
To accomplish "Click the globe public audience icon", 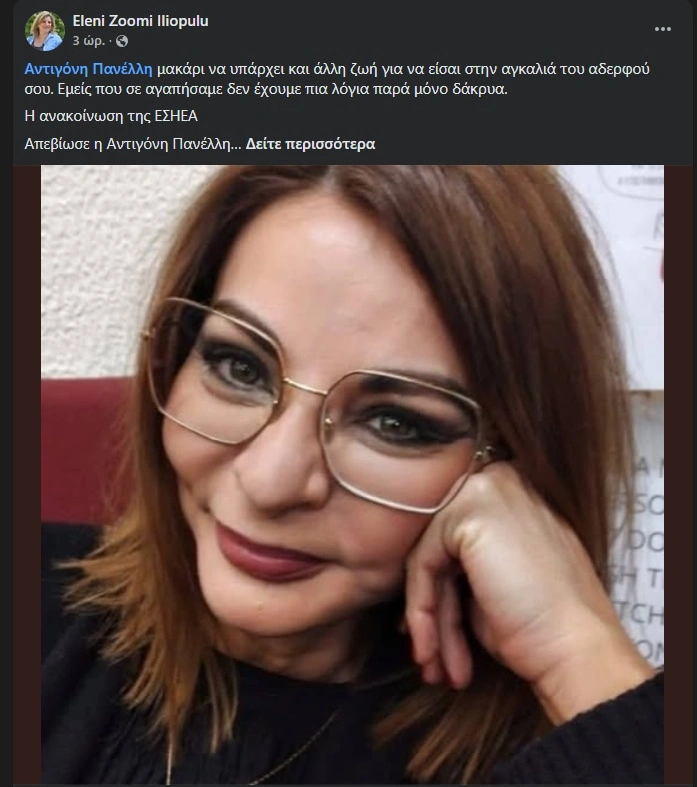I will pyautogui.click(x=122, y=41).
